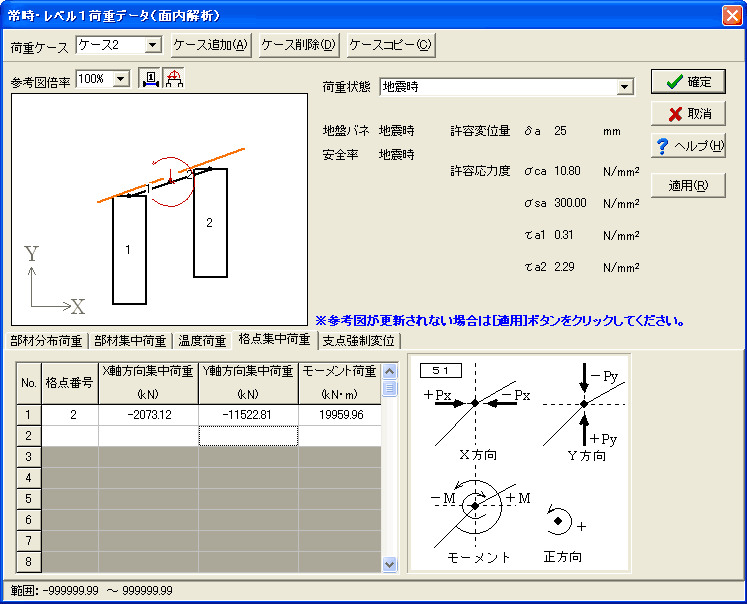Click the 範囲 status bar range text
Viewport: 747px width, 604px height.
[91, 591]
